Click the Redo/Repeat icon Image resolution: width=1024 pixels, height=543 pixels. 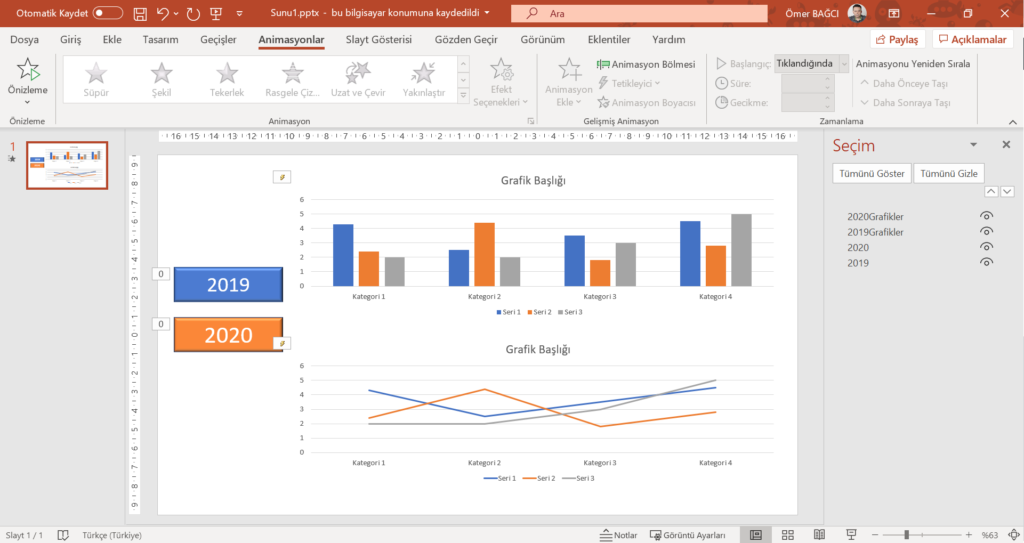click(193, 13)
